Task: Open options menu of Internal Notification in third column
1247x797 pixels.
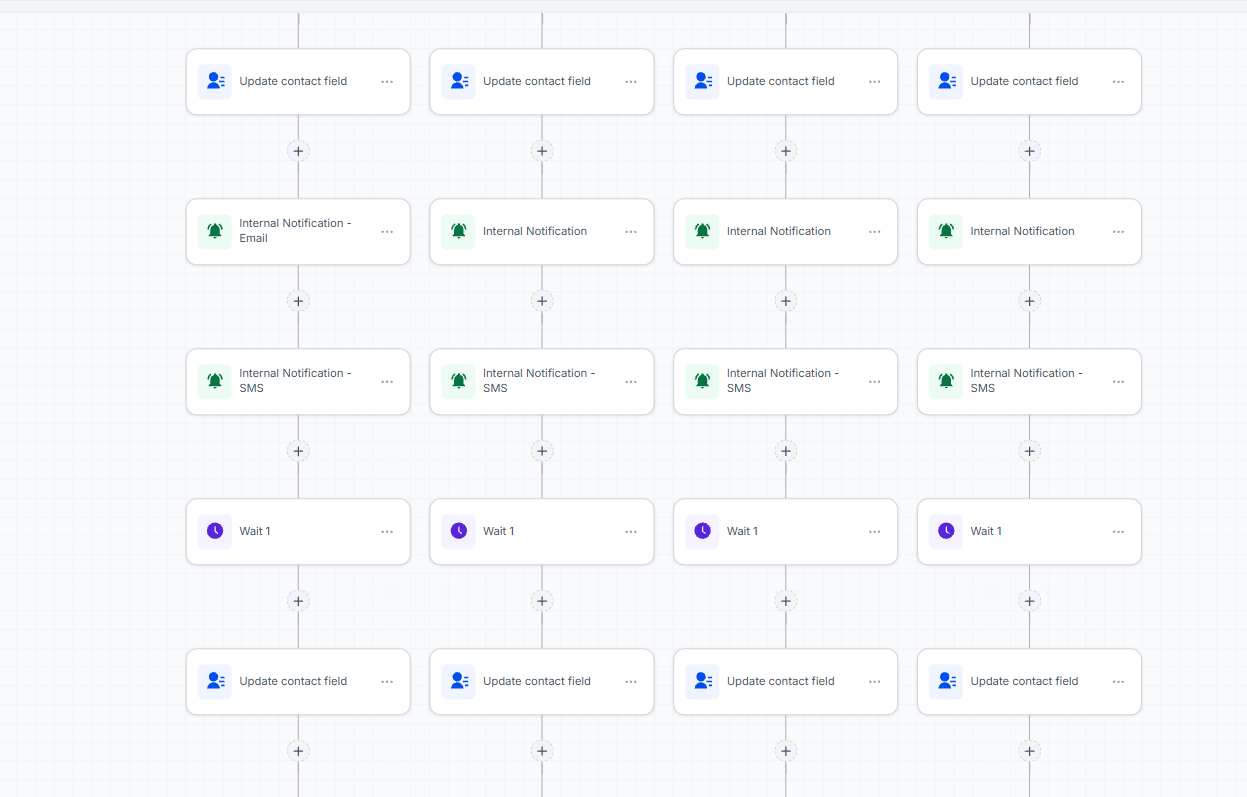Action: coord(875,231)
